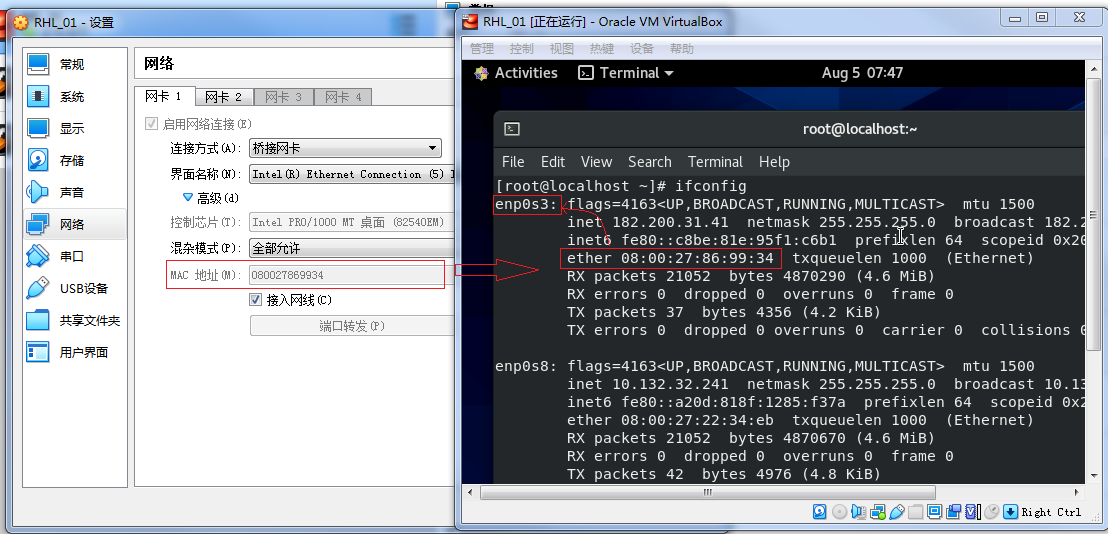Click the ether 08:00:27:86:99:34 text

[x=670, y=258]
